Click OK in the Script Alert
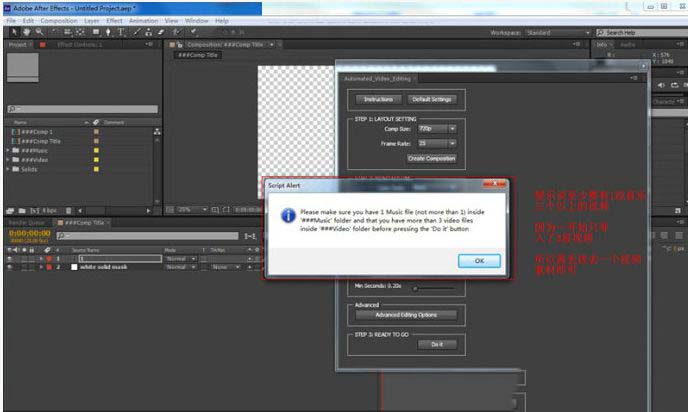This screenshot has width=688, height=412. pyautogui.click(x=479, y=261)
